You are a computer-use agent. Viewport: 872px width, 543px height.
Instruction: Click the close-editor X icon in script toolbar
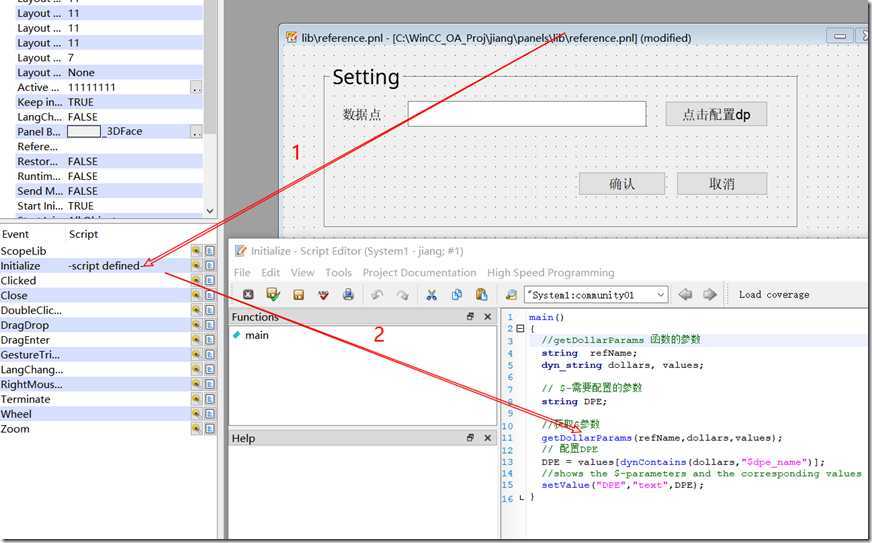click(248, 295)
